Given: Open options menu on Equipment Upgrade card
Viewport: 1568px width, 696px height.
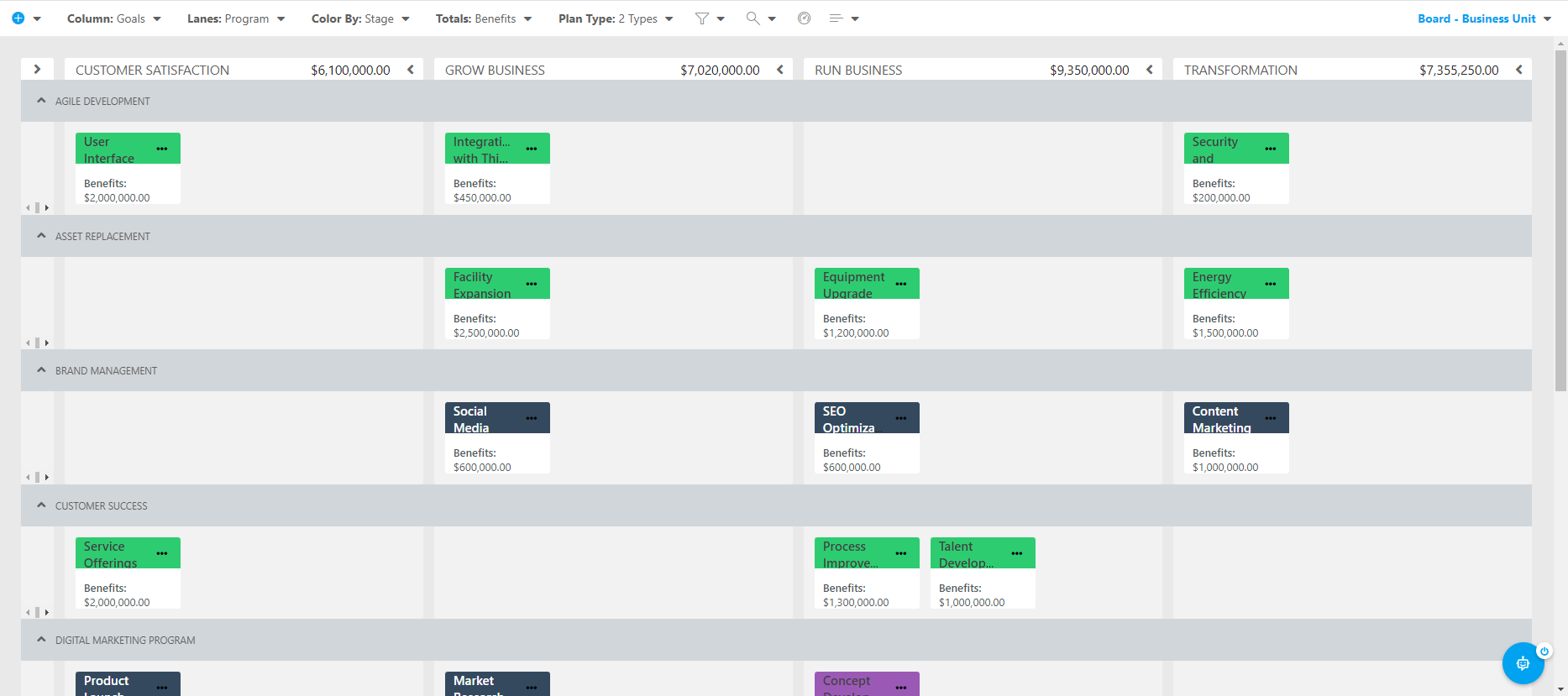Looking at the screenshot, I should pyautogui.click(x=901, y=285).
